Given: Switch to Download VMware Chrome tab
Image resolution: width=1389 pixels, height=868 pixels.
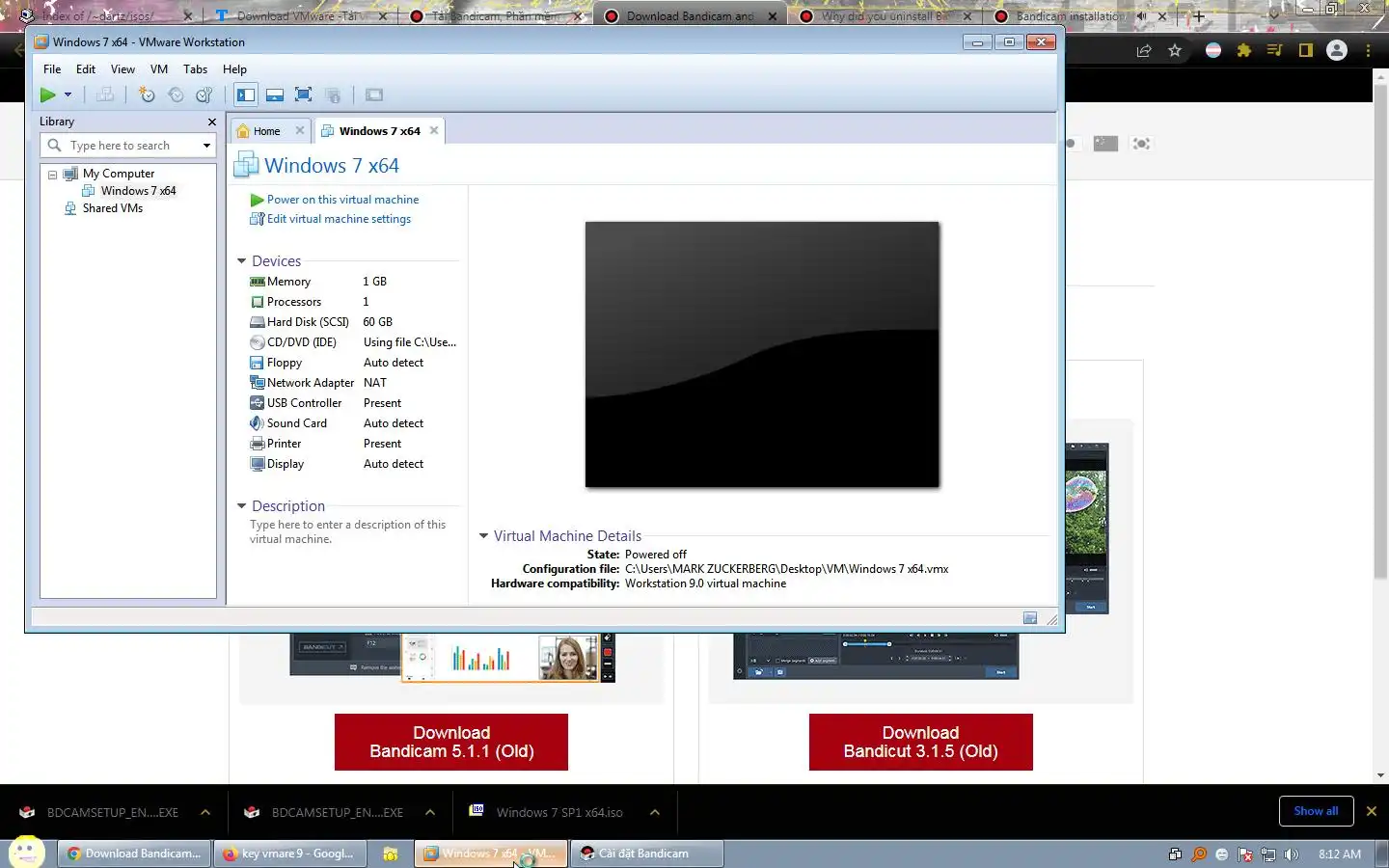Looking at the screenshot, I should point(299,15).
